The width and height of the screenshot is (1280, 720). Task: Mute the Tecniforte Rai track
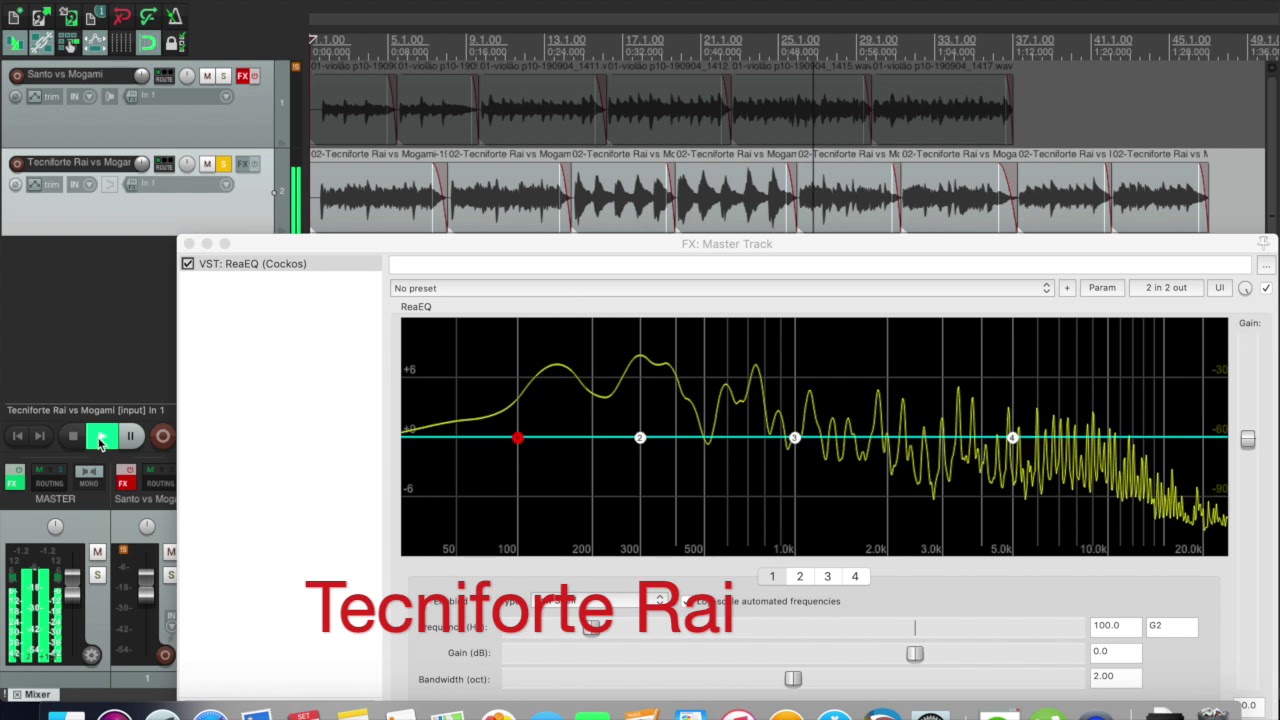coord(207,163)
